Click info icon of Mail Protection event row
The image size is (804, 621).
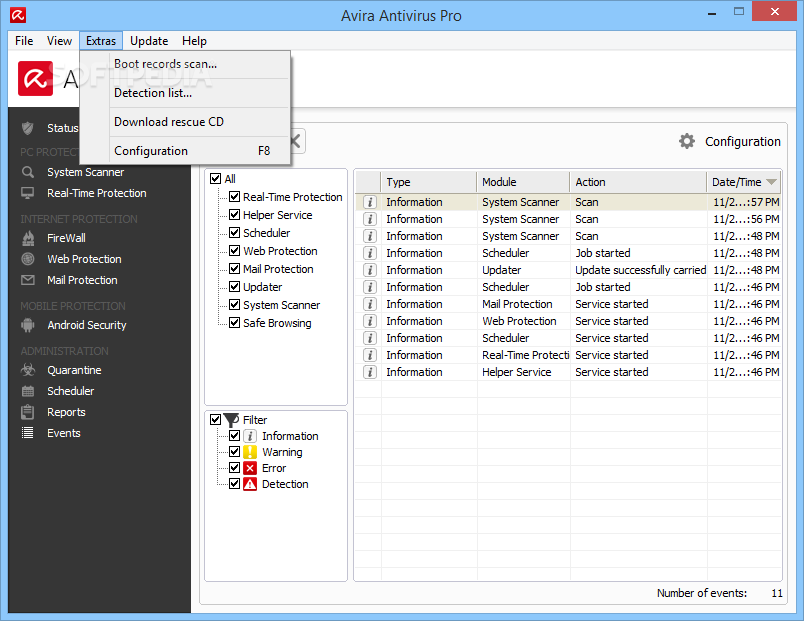click(x=369, y=304)
